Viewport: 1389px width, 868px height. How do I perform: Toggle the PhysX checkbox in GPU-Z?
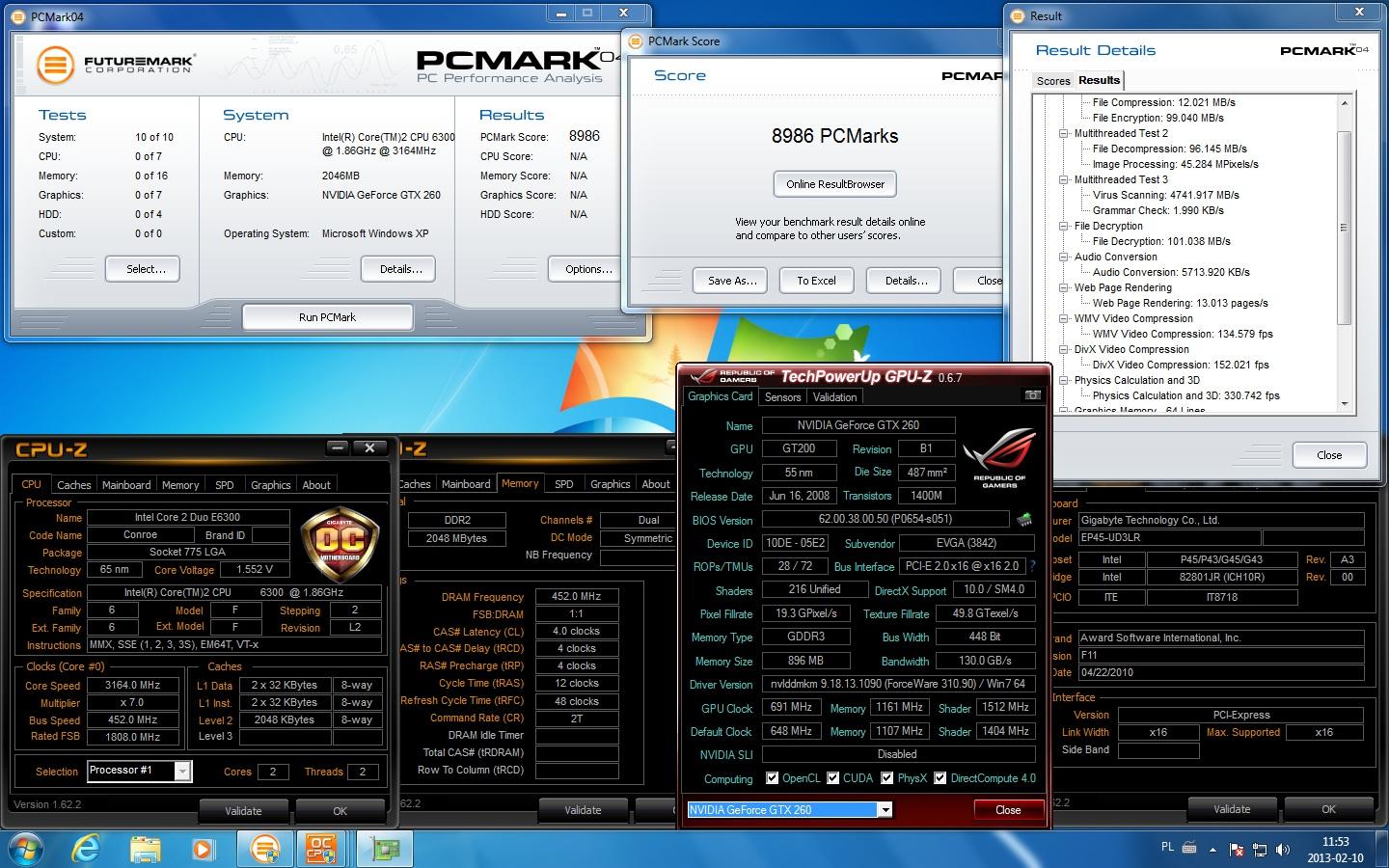pos(886,778)
